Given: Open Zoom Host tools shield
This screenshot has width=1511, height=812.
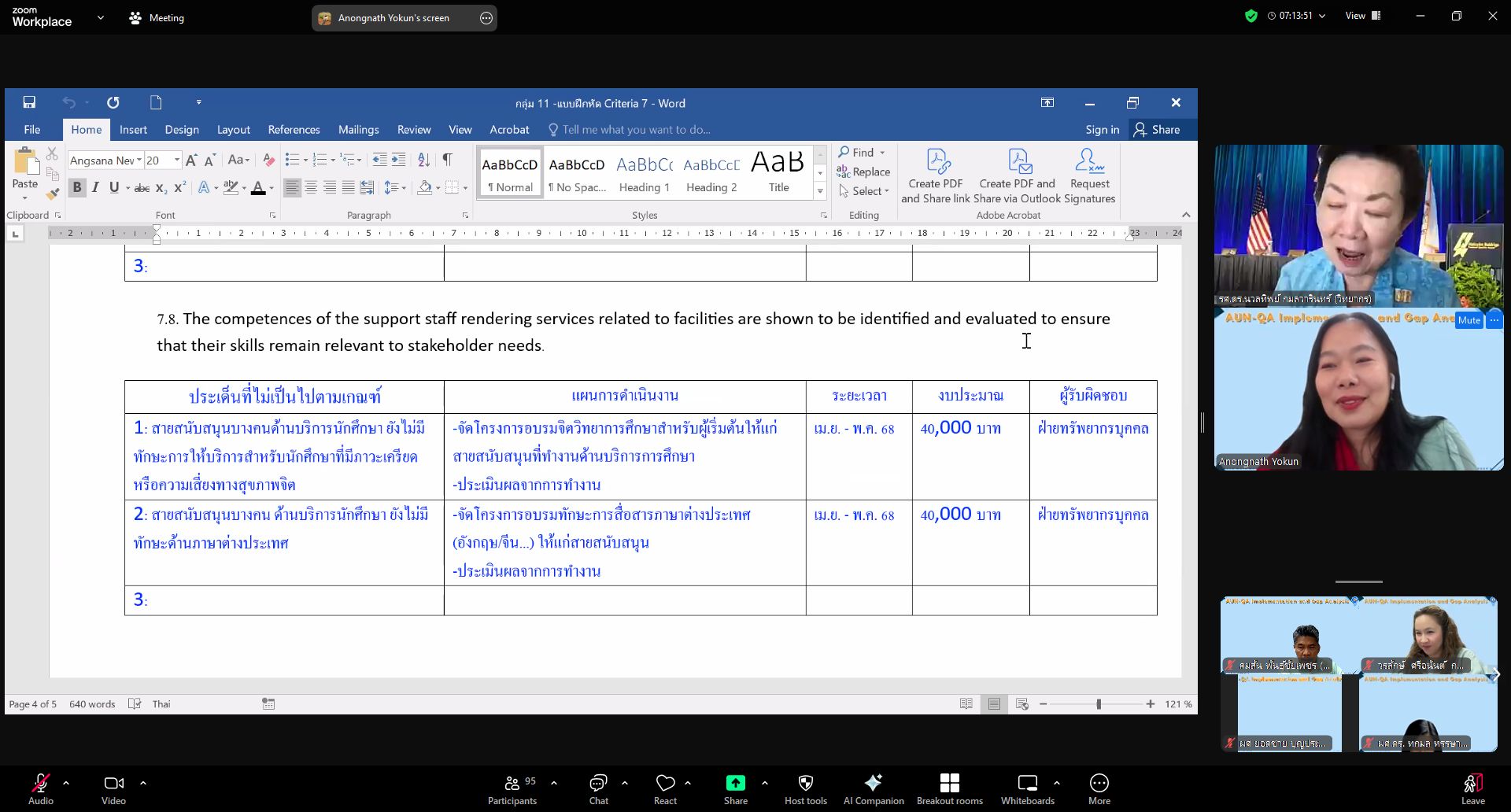Looking at the screenshot, I should point(806,789).
